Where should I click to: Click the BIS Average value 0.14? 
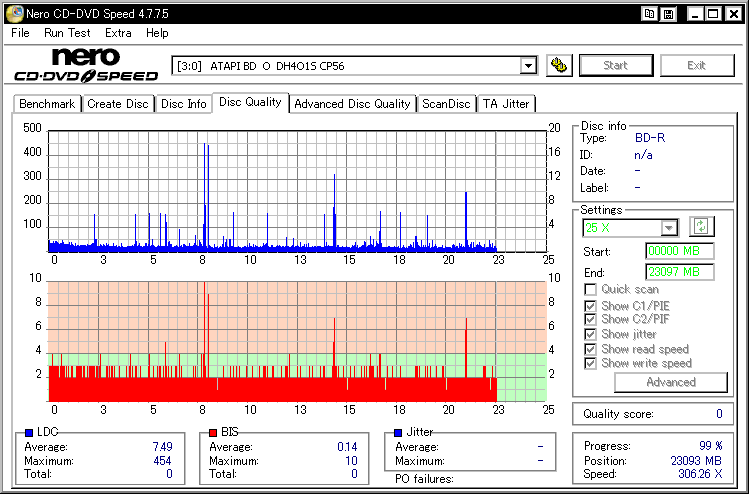tap(347, 447)
